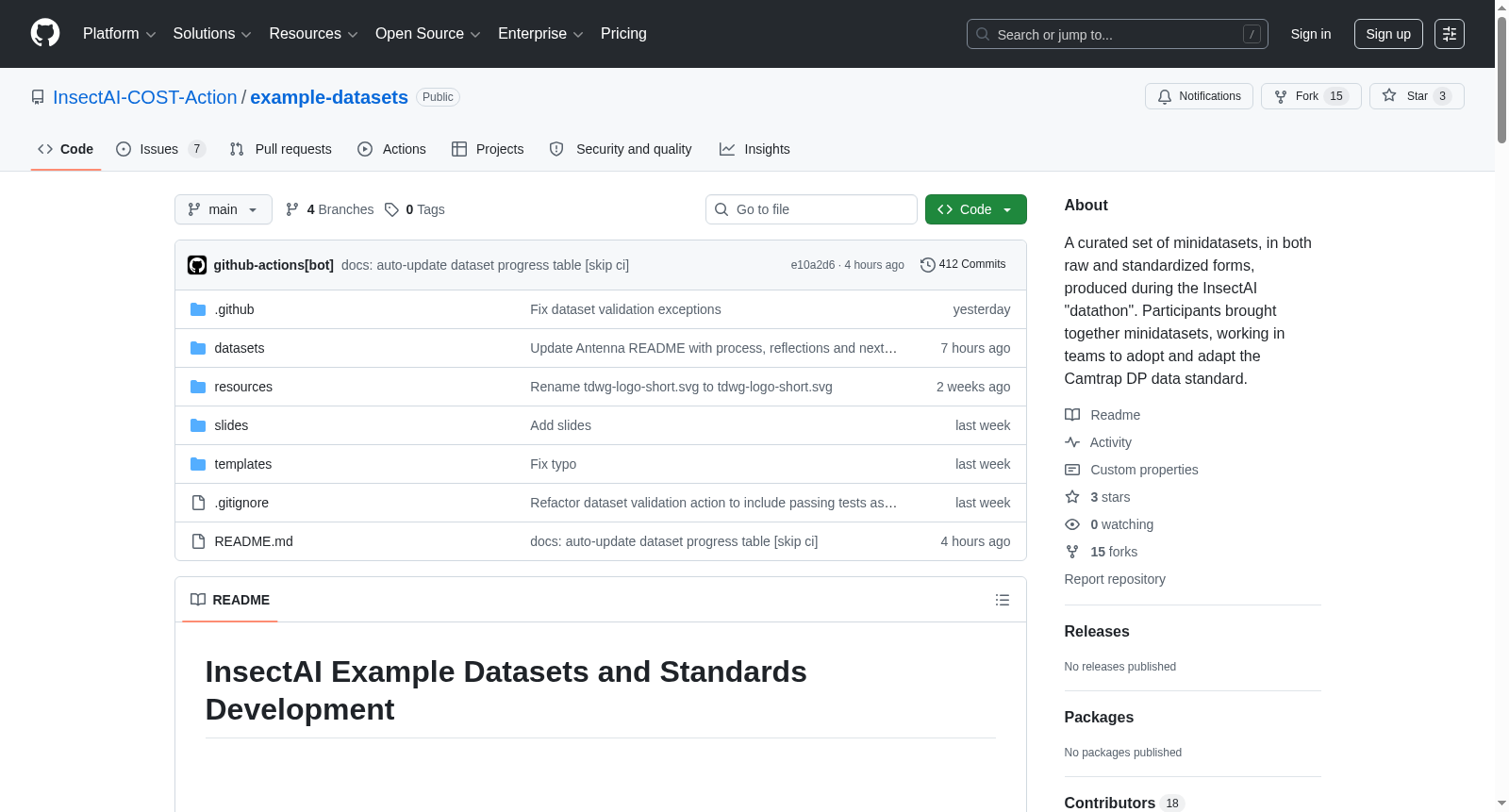Click the Readme link in About
The width and height of the screenshot is (1509, 812).
coord(1103,415)
